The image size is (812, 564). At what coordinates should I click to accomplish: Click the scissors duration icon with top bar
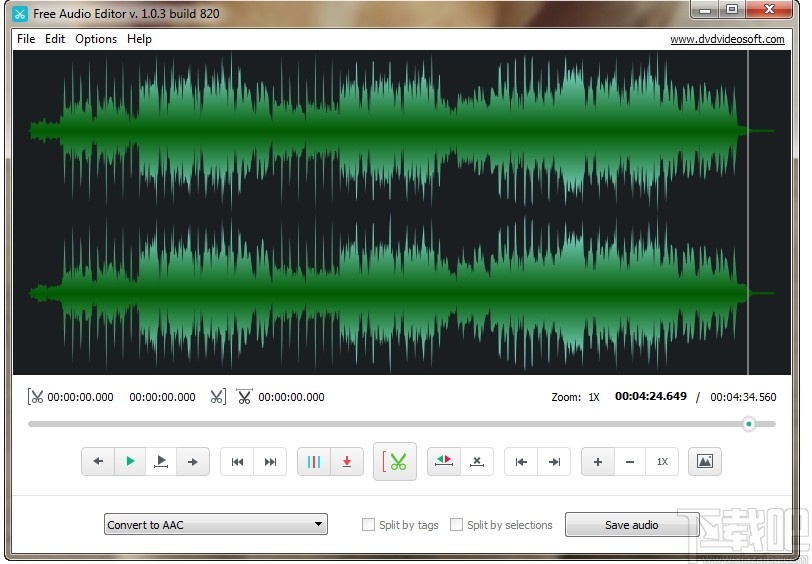pos(244,397)
